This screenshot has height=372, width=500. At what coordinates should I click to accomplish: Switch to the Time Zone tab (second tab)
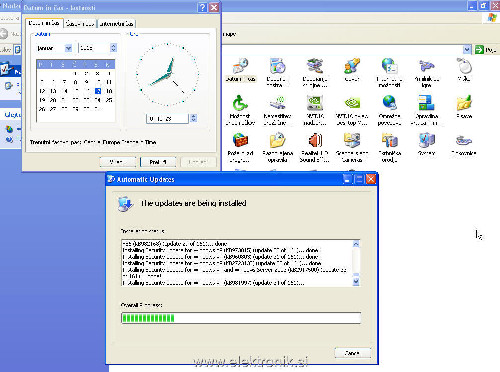click(80, 24)
